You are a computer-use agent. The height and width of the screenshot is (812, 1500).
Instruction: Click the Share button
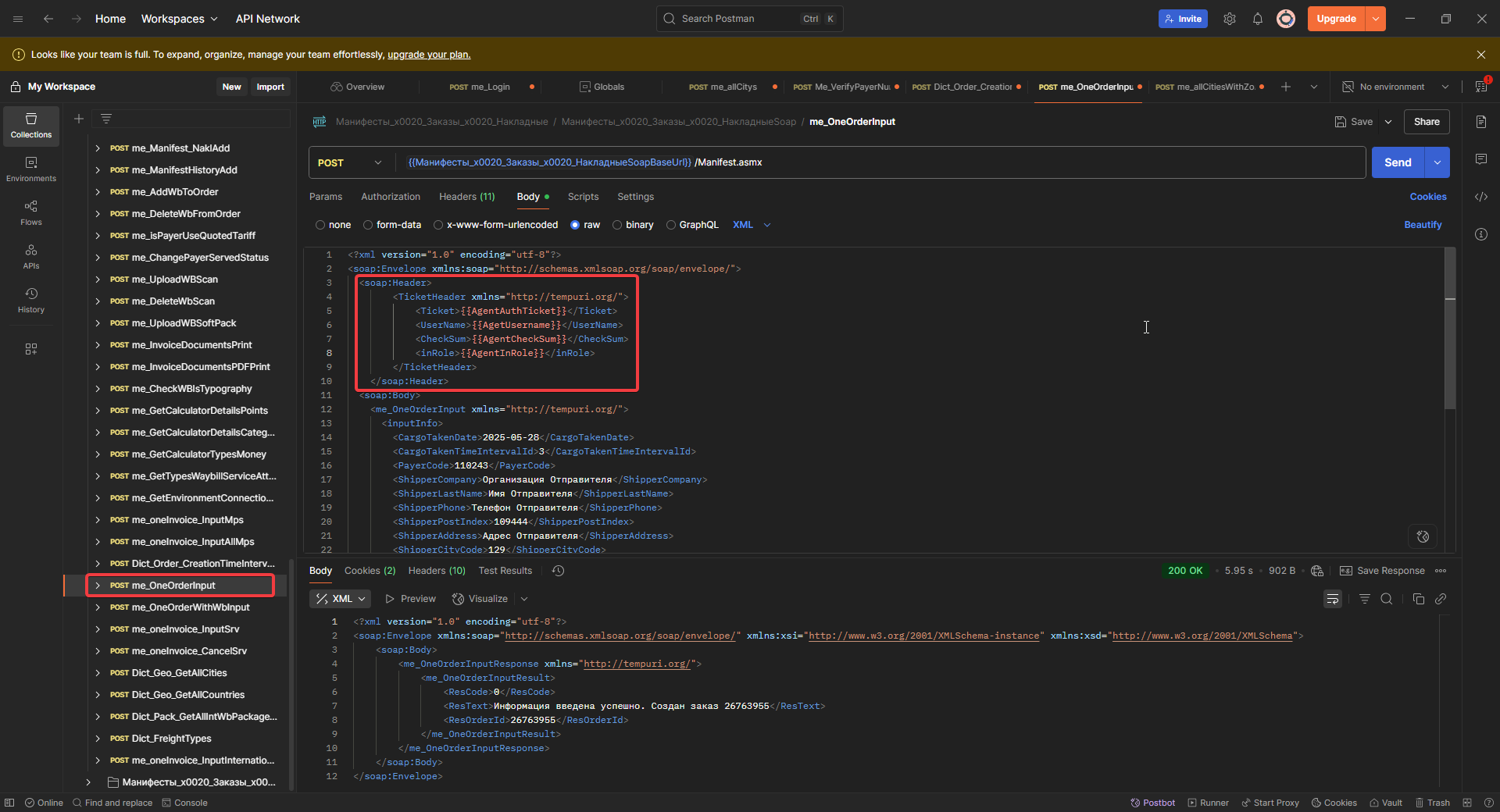click(x=1427, y=122)
